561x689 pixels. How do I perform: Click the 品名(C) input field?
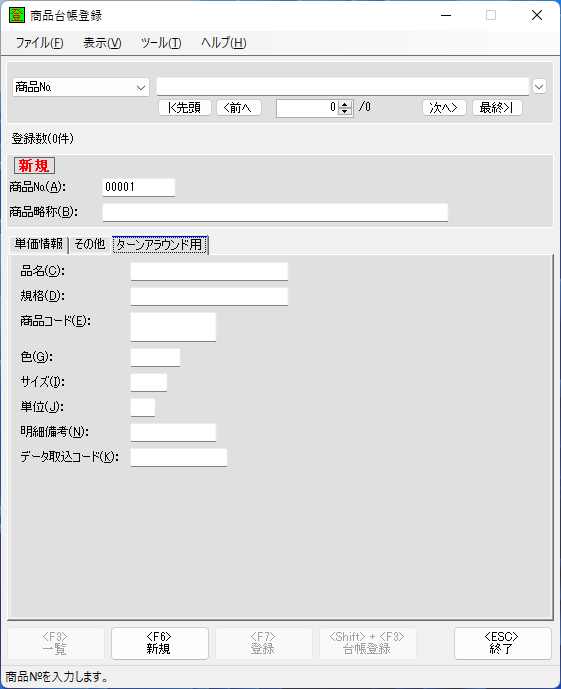[x=209, y=272]
